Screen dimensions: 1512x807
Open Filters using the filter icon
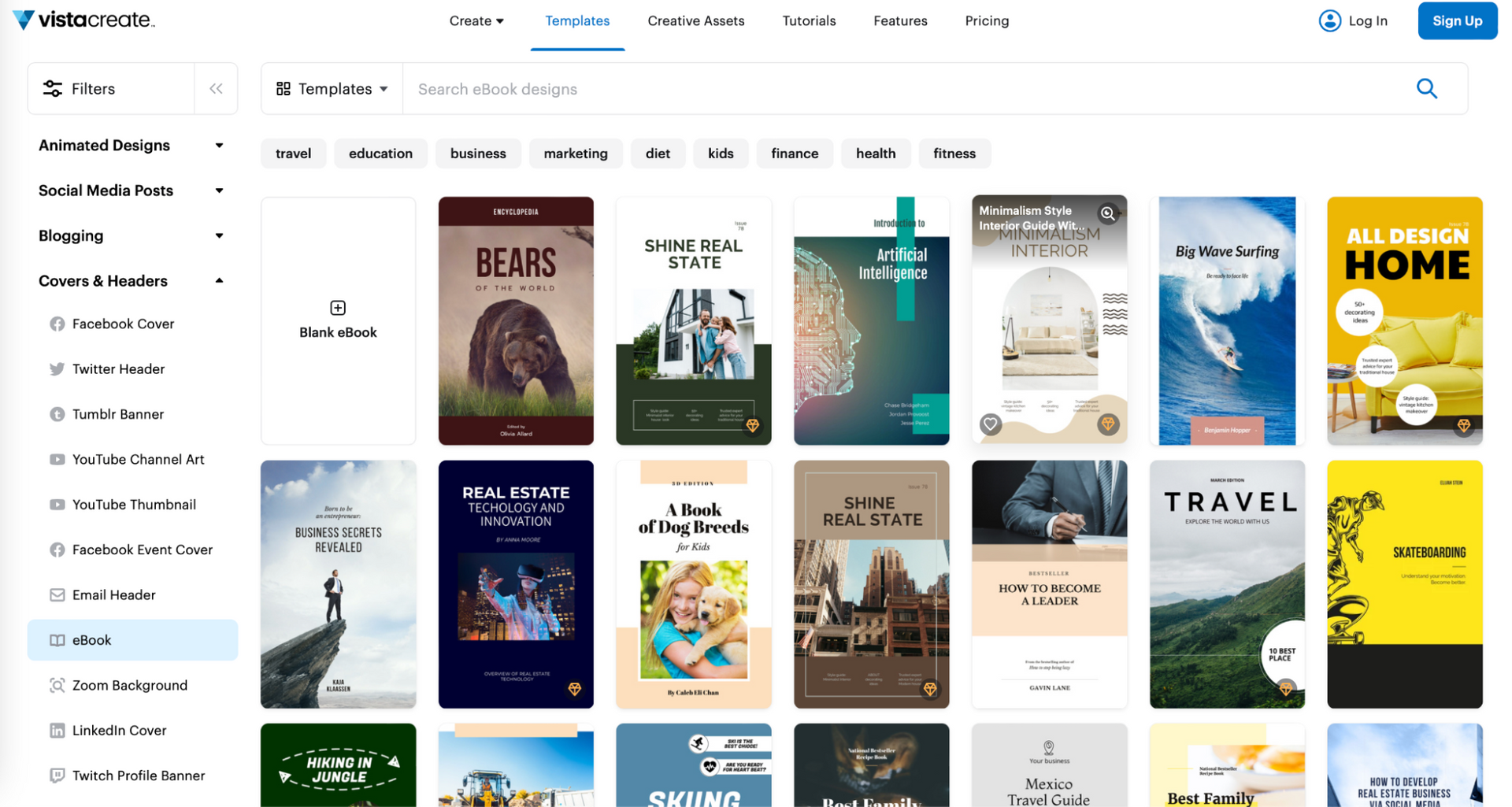(x=52, y=88)
